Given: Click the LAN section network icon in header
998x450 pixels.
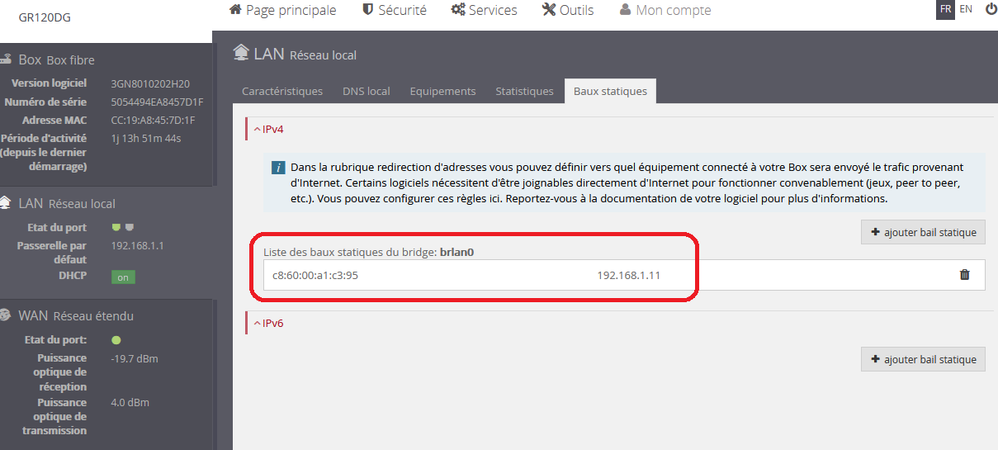Looking at the screenshot, I should 240,53.
